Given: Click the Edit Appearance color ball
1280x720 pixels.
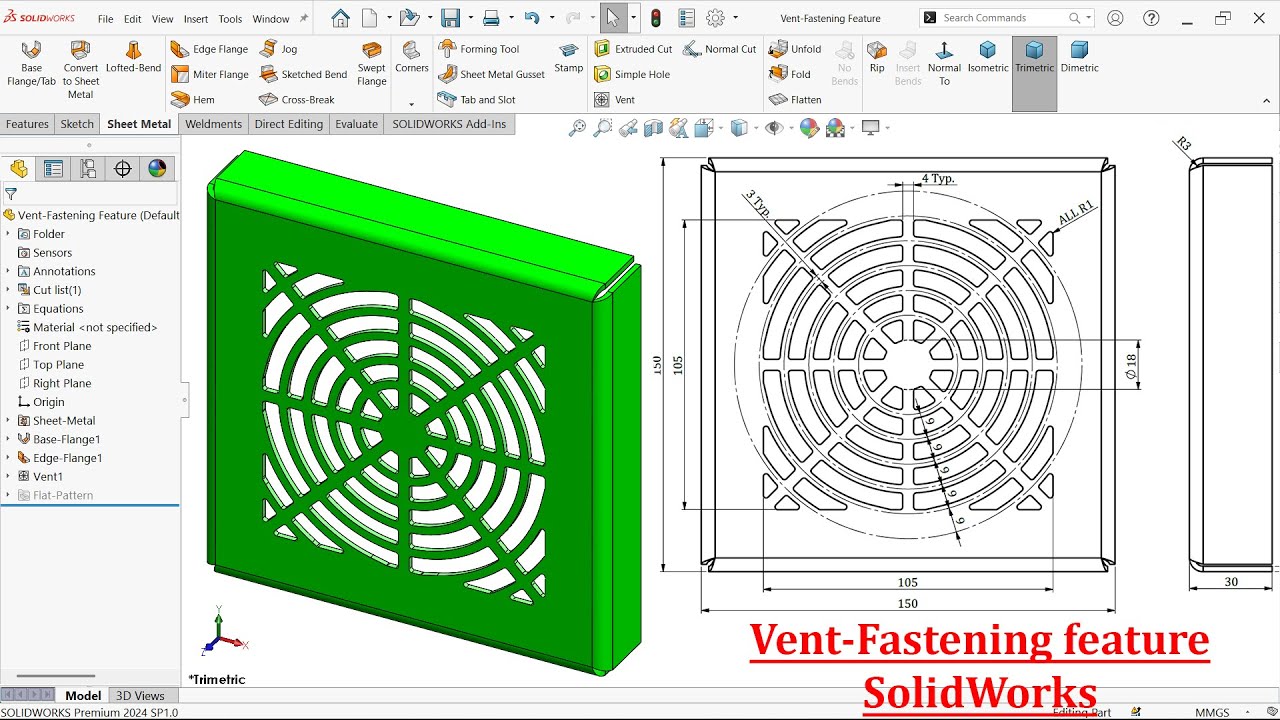Looking at the screenshot, I should click(809, 128).
